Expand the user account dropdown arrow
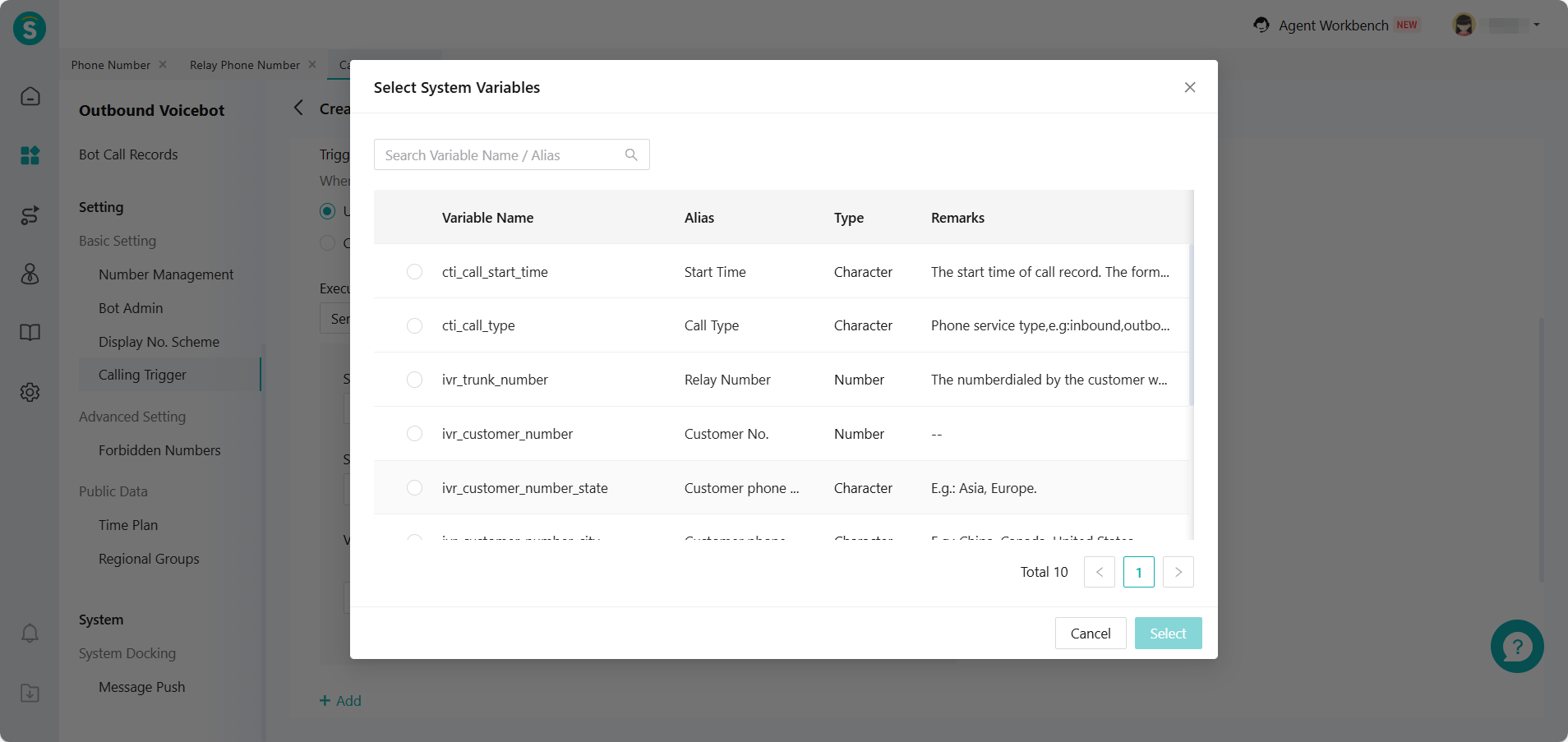 click(x=1537, y=25)
